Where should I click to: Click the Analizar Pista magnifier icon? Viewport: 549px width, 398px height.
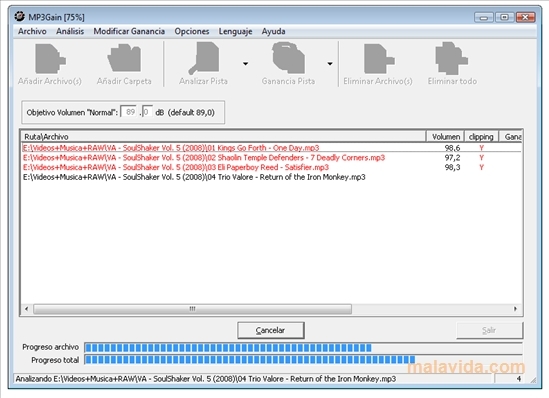coord(204,58)
